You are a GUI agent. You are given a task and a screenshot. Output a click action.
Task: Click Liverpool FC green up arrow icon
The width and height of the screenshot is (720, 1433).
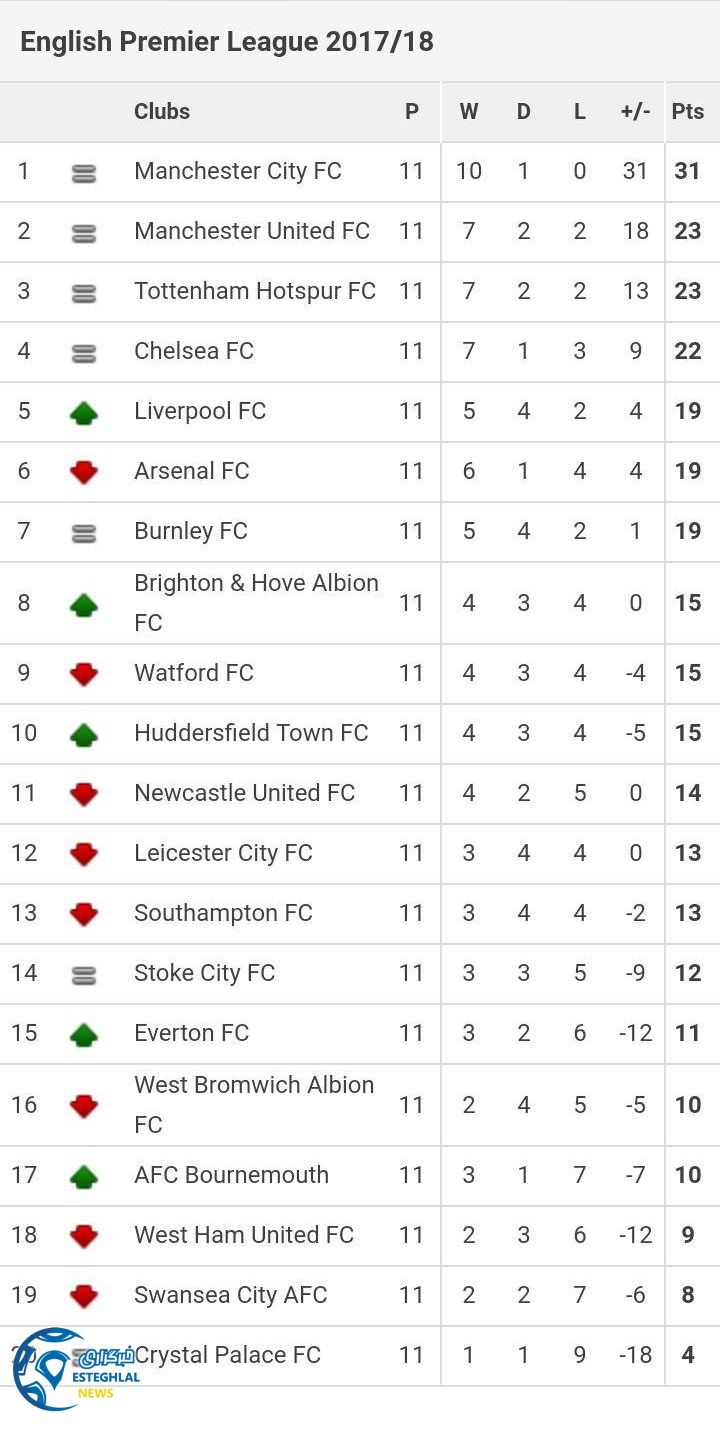[x=84, y=412]
